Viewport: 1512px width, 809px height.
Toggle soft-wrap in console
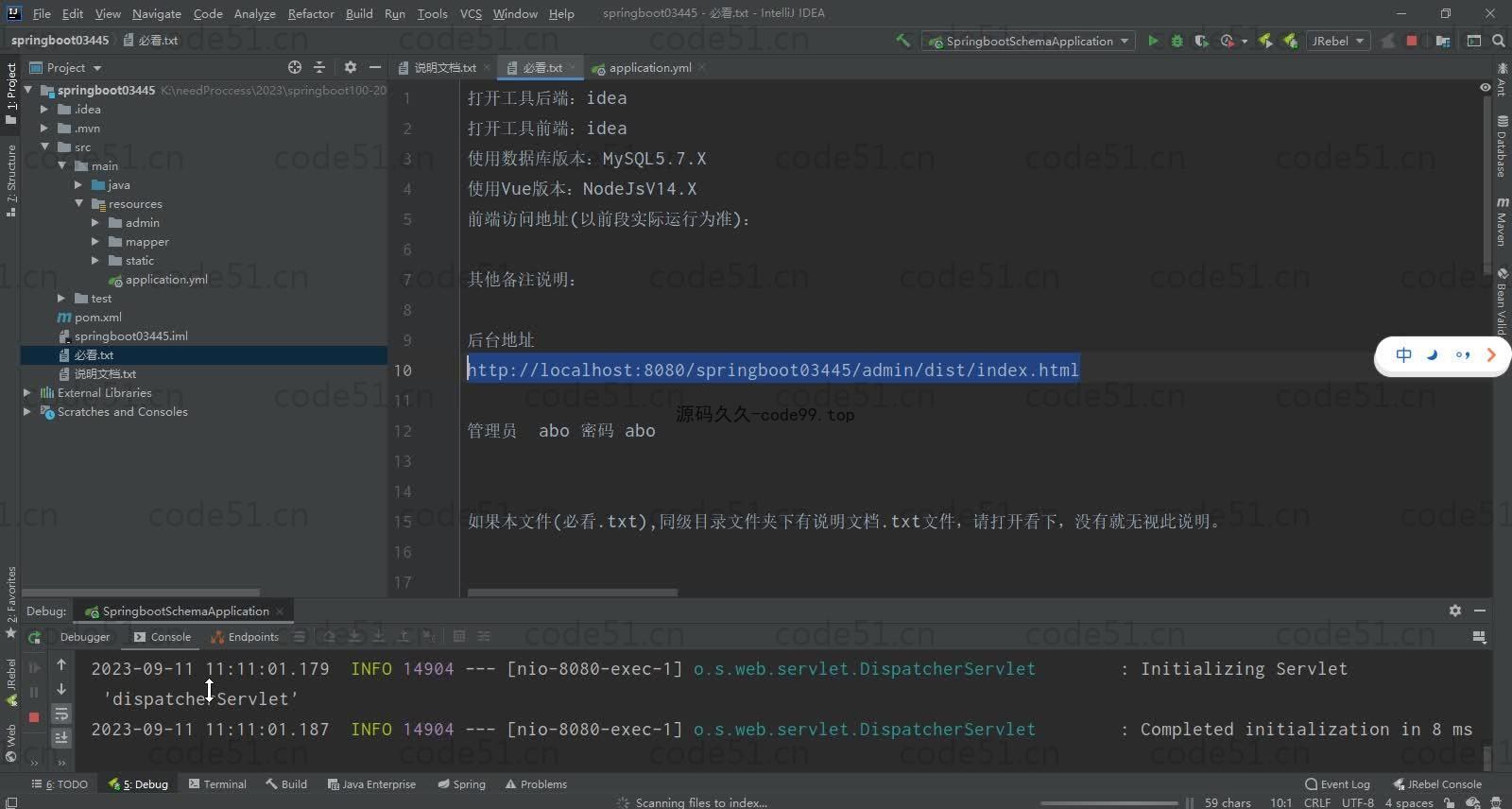[61, 714]
